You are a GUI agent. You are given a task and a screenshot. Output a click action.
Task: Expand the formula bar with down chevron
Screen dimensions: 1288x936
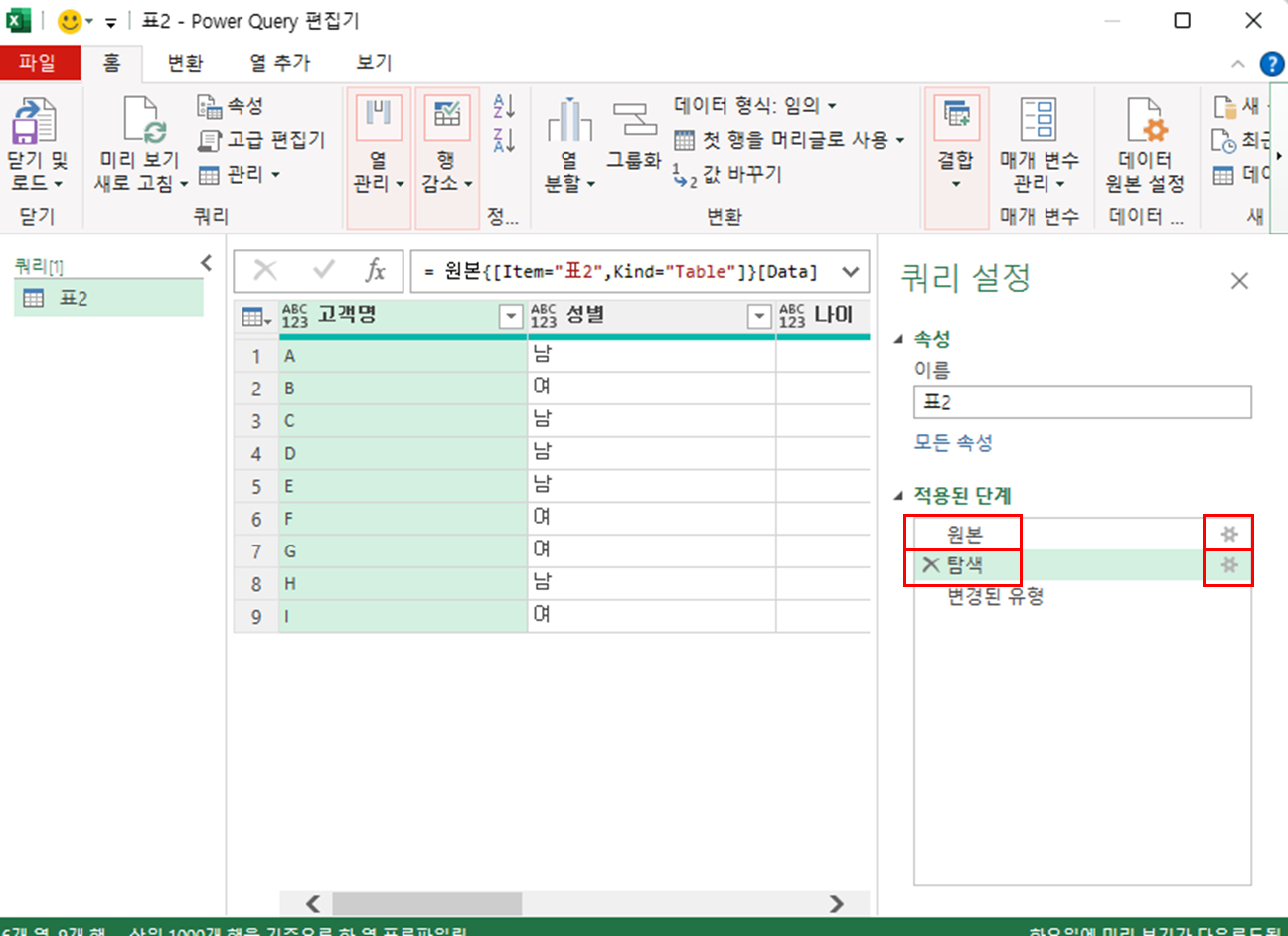[851, 271]
